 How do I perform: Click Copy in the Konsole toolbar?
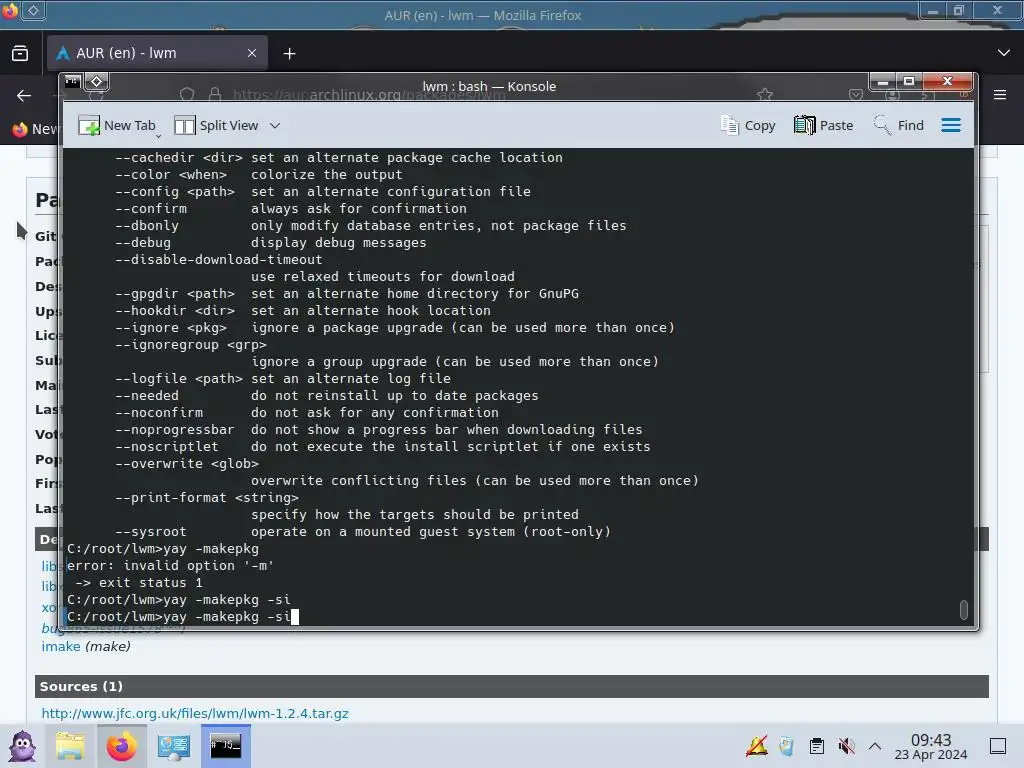(x=748, y=125)
